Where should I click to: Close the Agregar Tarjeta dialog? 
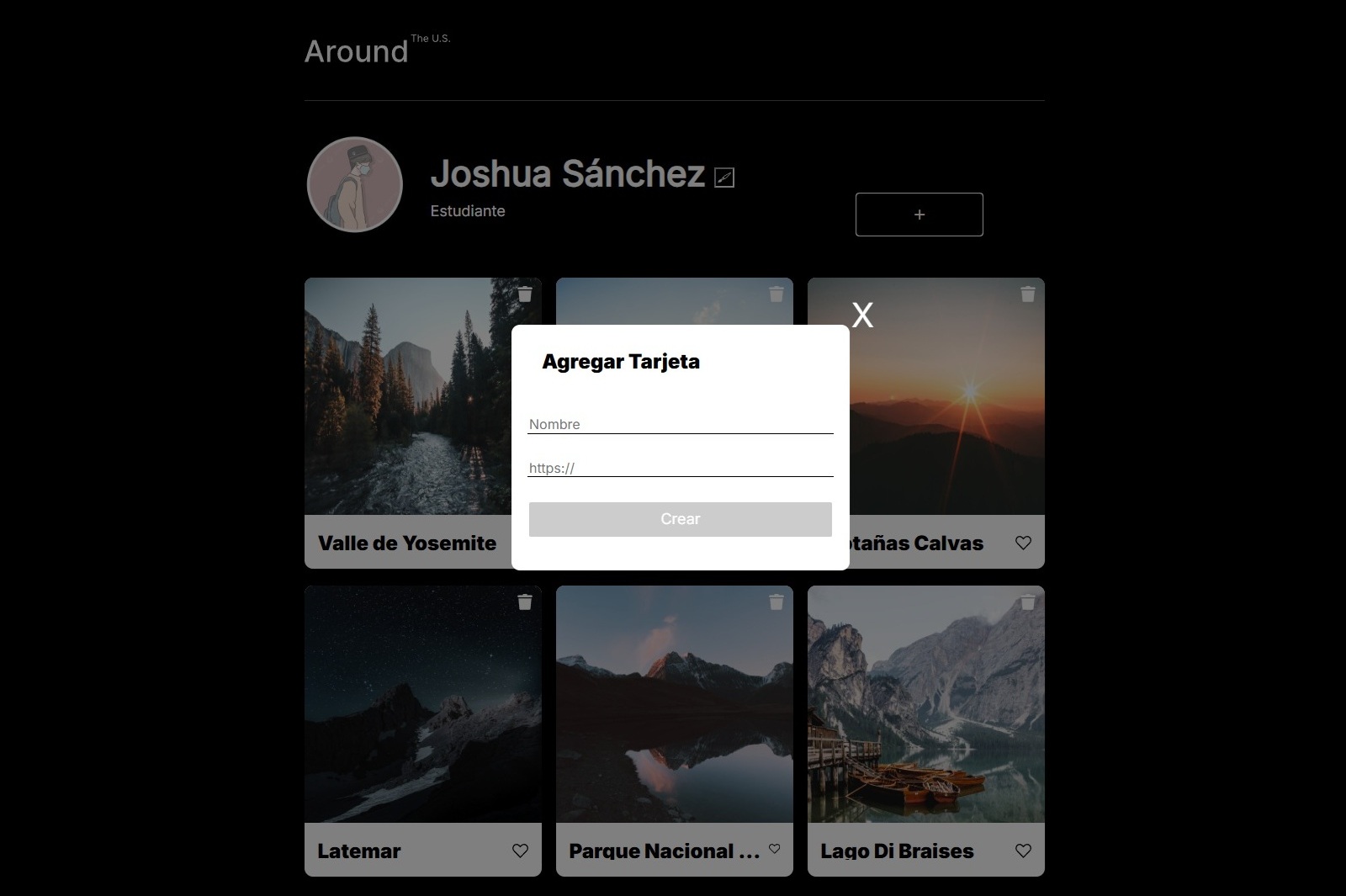point(862,315)
